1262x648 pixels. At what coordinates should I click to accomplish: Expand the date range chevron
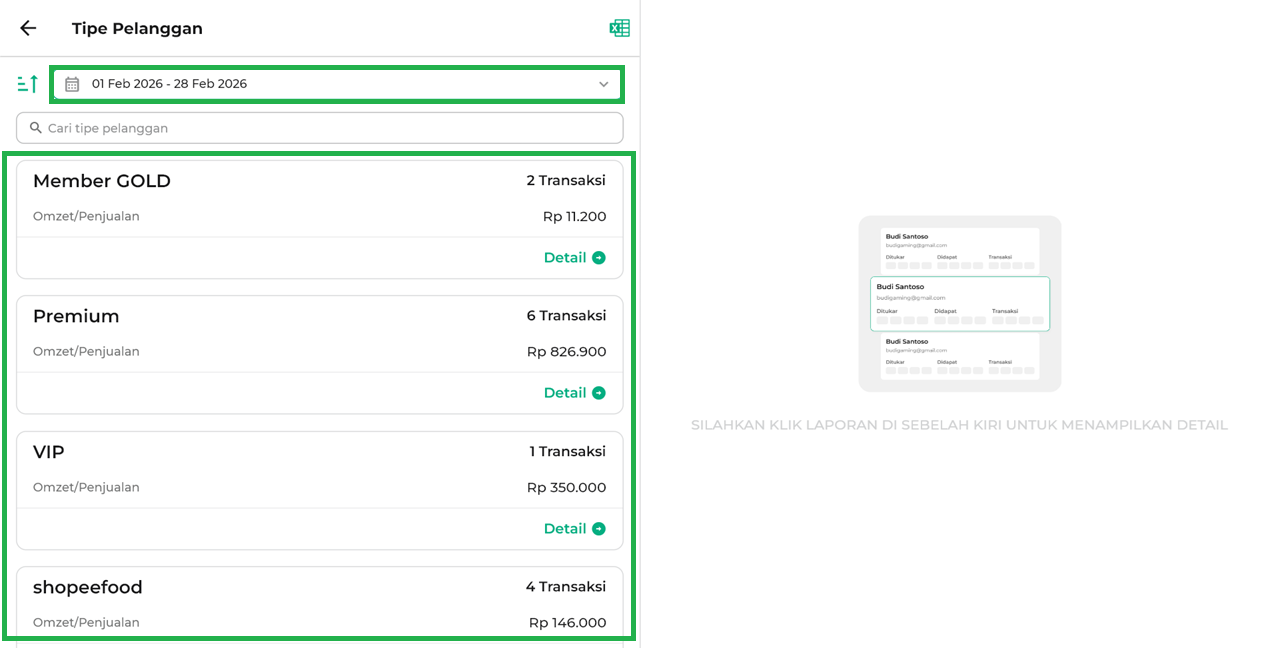(603, 84)
